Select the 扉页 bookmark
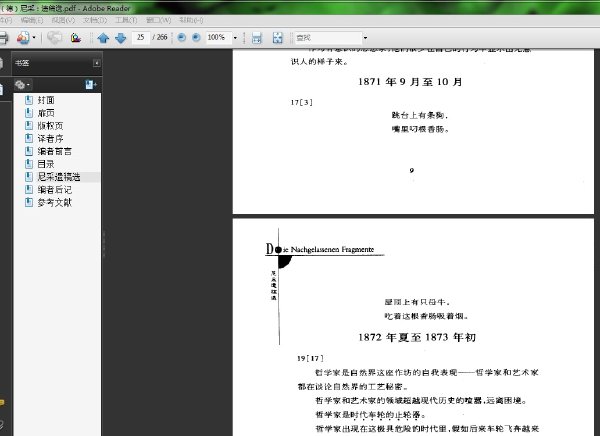Viewport: 600px width, 436px height. [46, 113]
